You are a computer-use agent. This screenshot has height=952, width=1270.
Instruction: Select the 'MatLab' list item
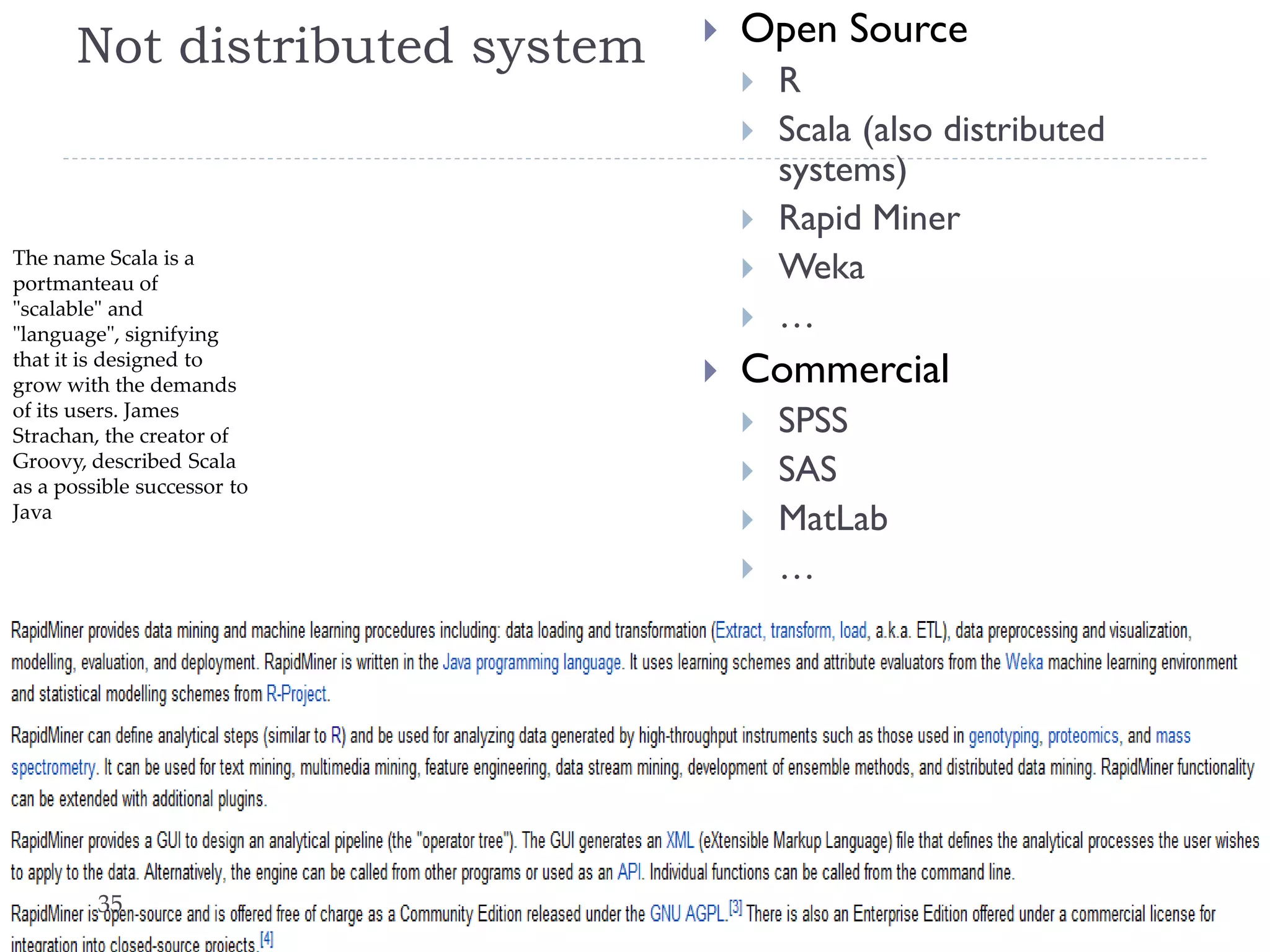pyautogui.click(x=833, y=518)
